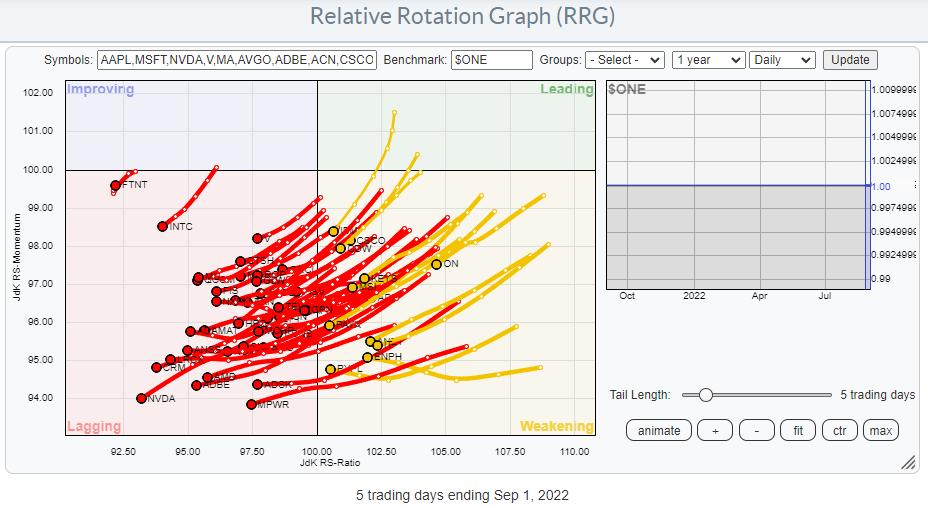The height and width of the screenshot is (509, 928).
Task: Select the INTC marker on the graph
Action: tap(162, 226)
